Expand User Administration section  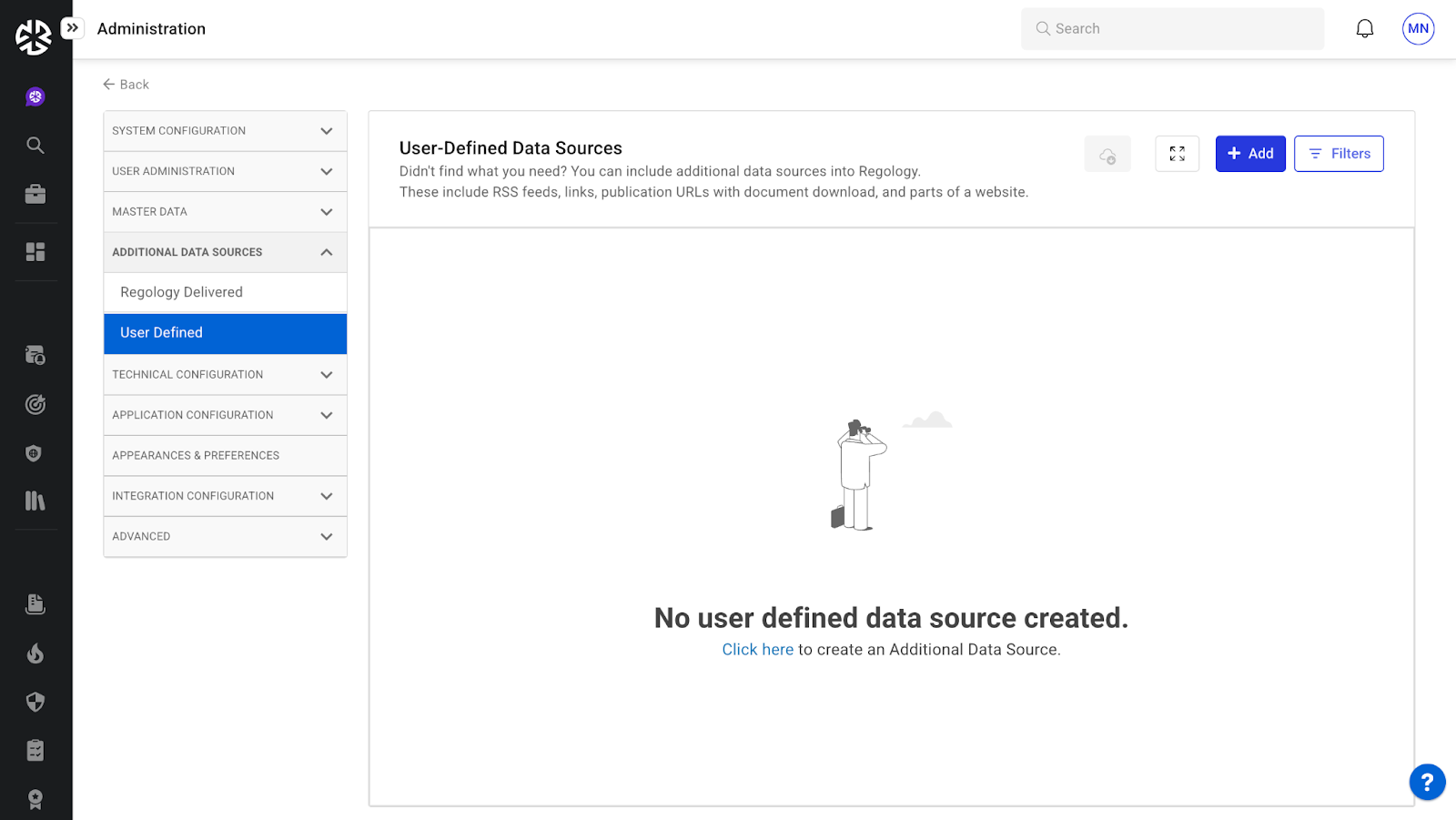225,171
